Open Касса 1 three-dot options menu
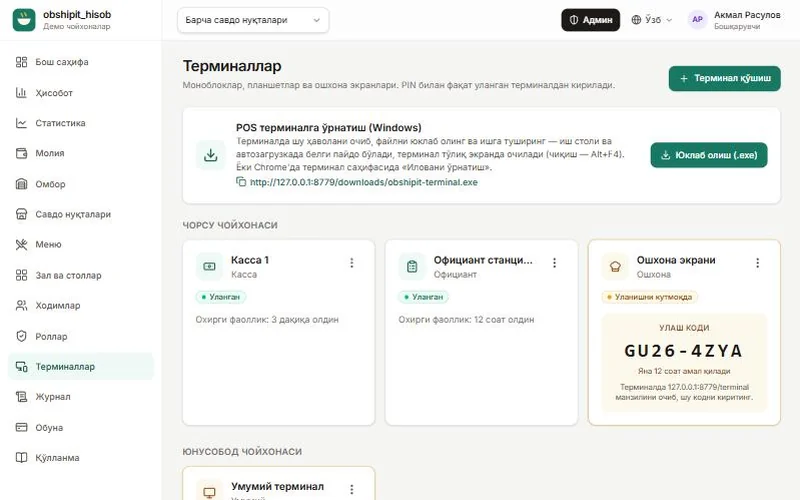Viewport: 800px width, 500px height. pos(352,263)
